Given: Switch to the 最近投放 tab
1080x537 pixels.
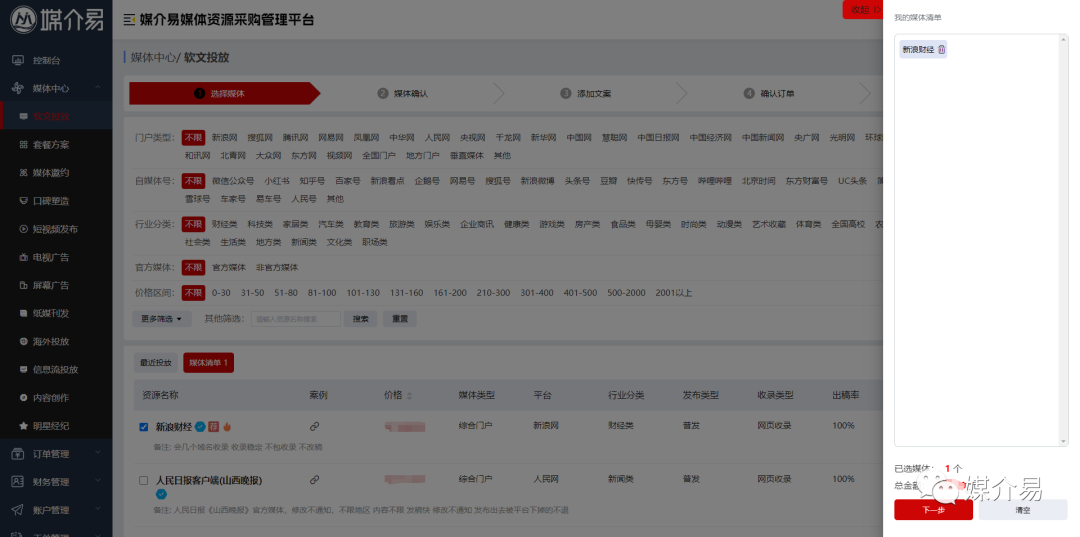Looking at the screenshot, I should 156,362.
